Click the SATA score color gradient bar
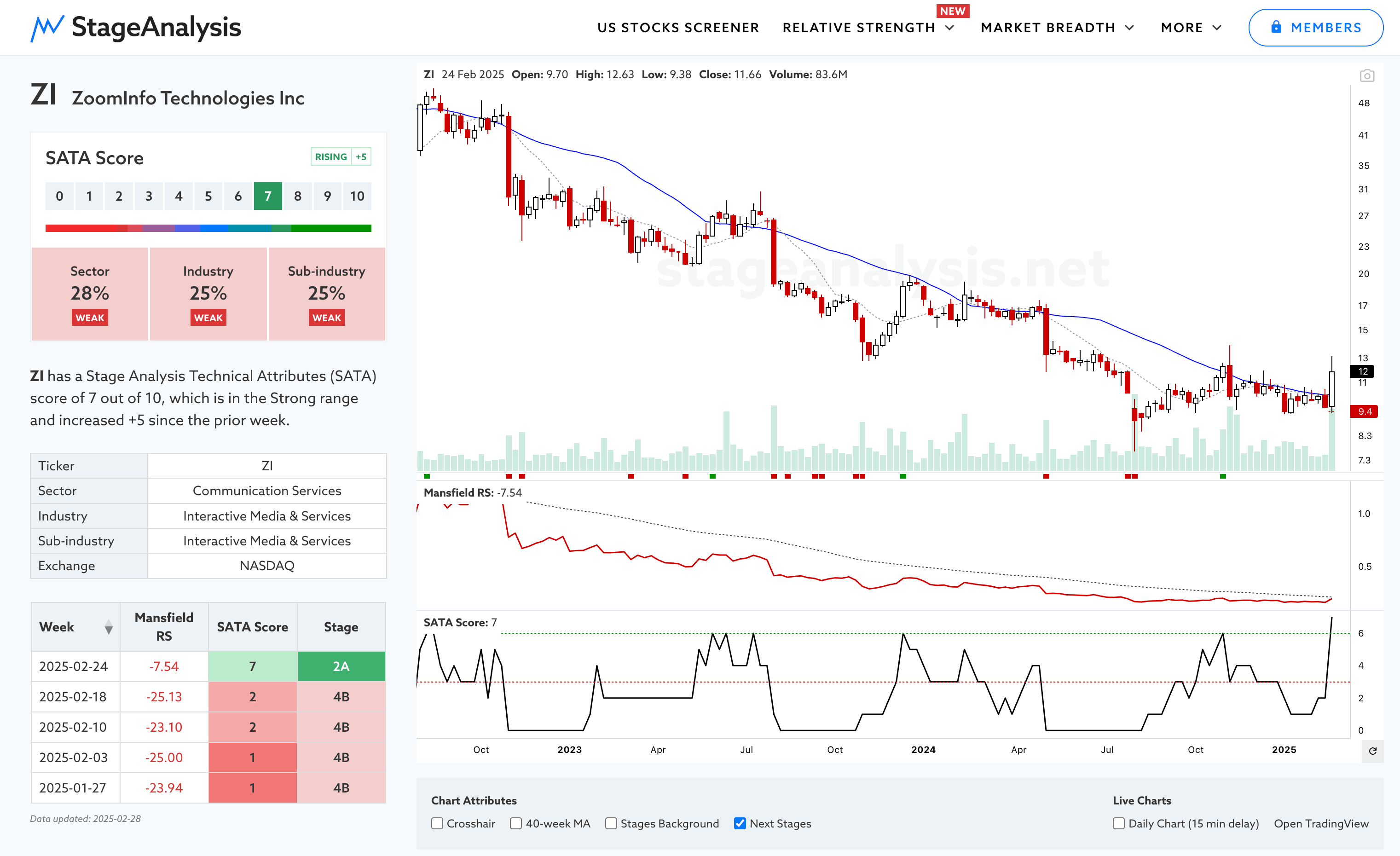Screen dimensions: 1400x856 click(208, 228)
